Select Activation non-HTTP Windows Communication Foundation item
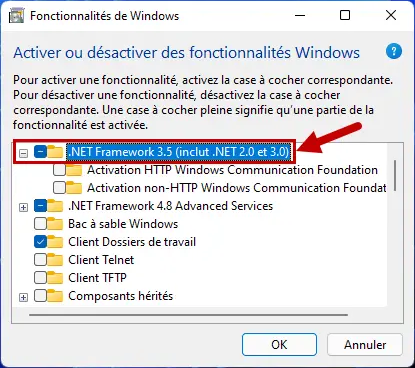This screenshot has width=415, height=368. click(x=236, y=188)
